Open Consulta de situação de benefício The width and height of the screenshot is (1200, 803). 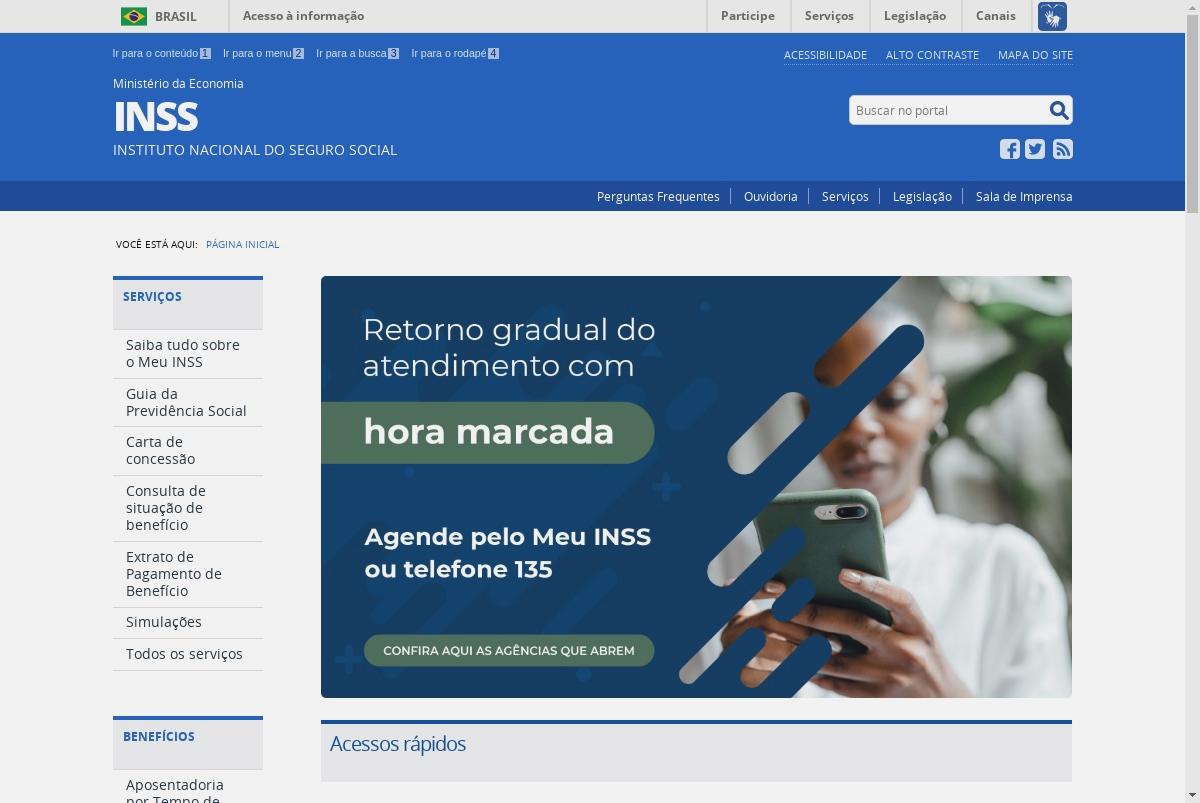(x=188, y=508)
